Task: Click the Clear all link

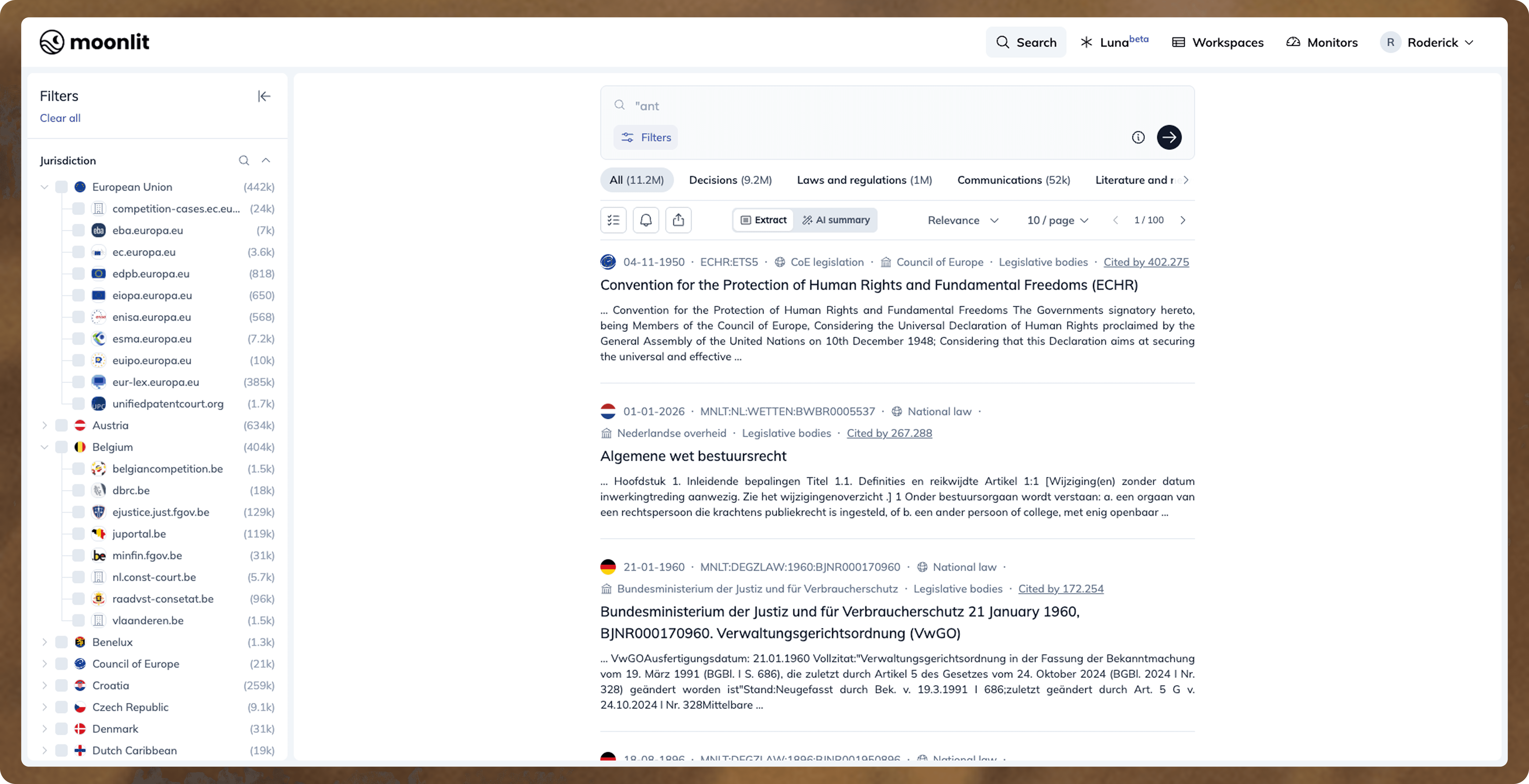Action: point(60,118)
